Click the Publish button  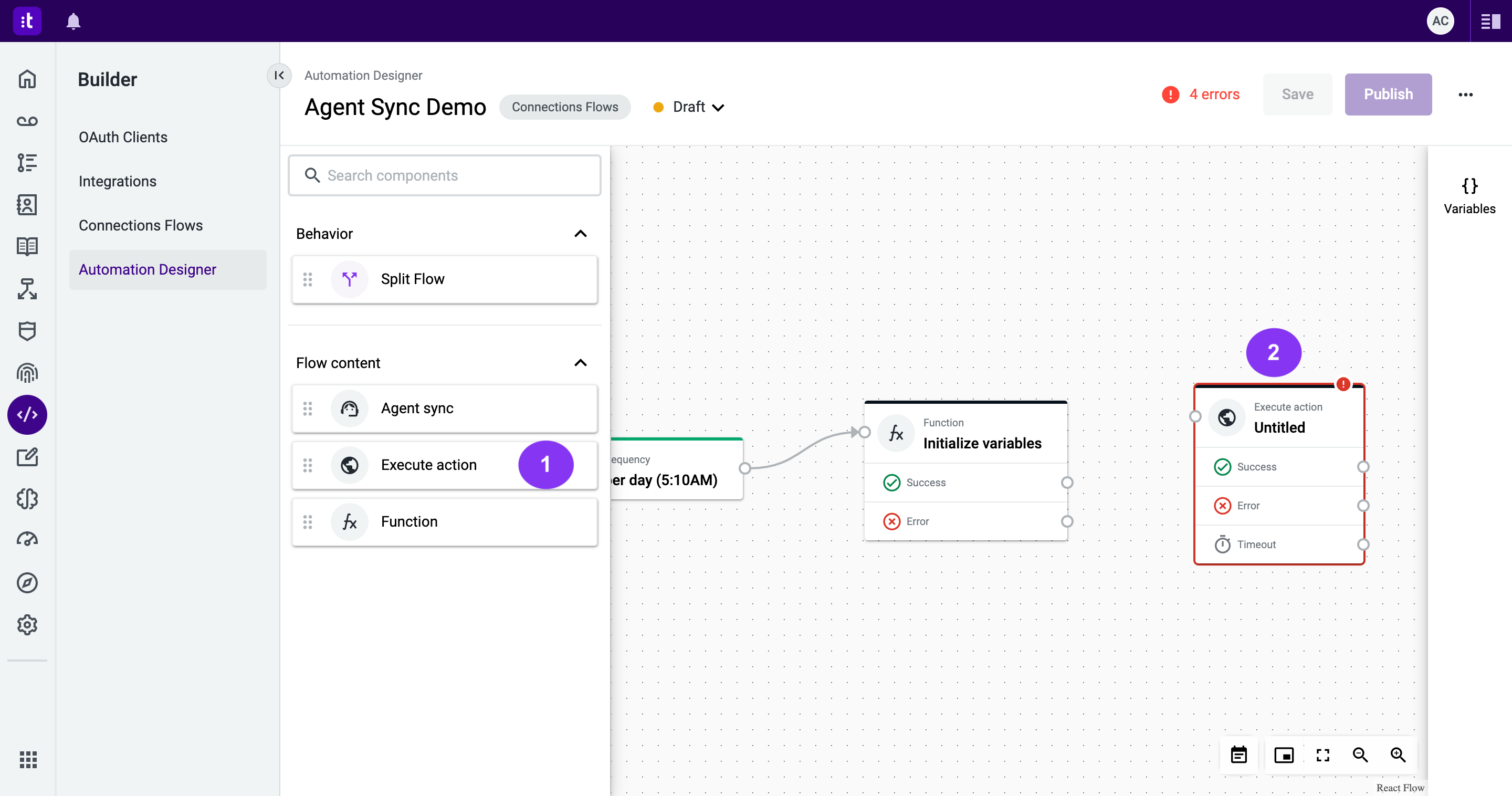(1389, 94)
